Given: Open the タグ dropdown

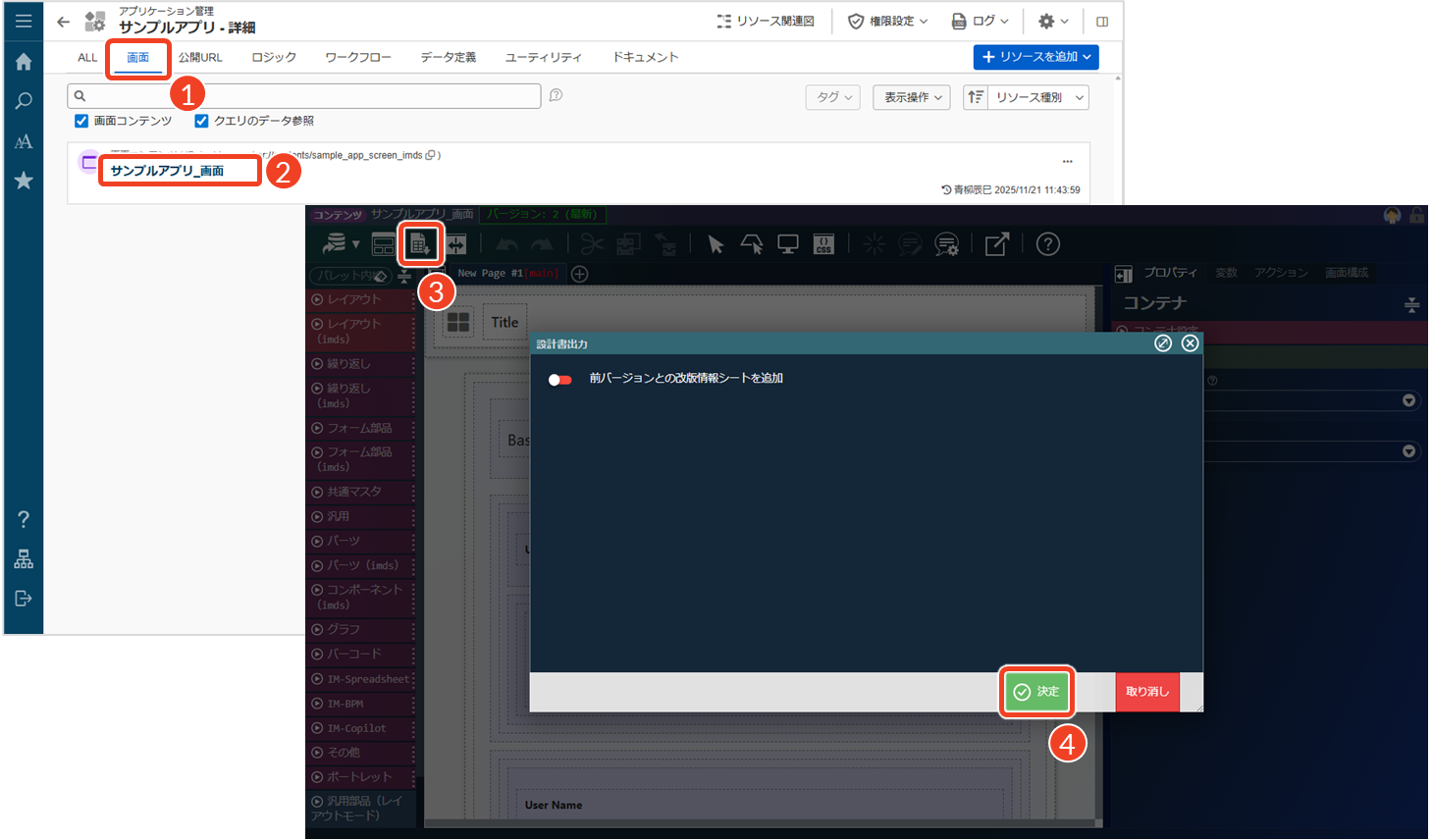Looking at the screenshot, I should (x=833, y=97).
